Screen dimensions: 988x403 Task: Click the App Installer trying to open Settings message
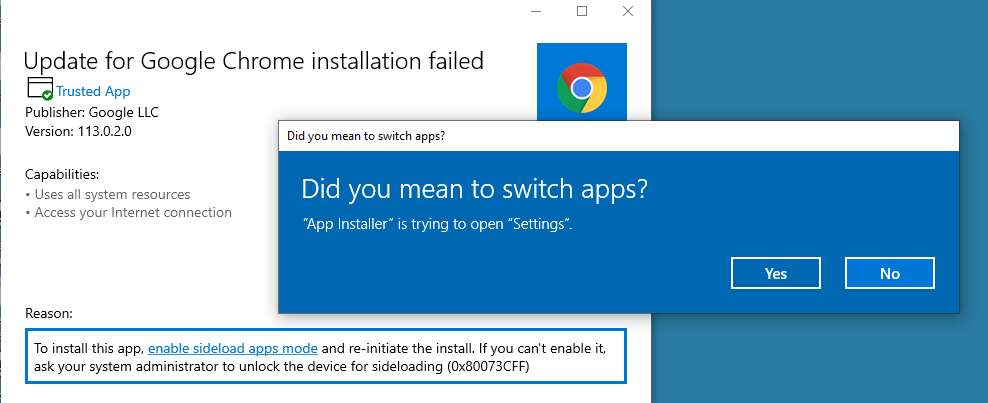pyautogui.click(x=437, y=225)
